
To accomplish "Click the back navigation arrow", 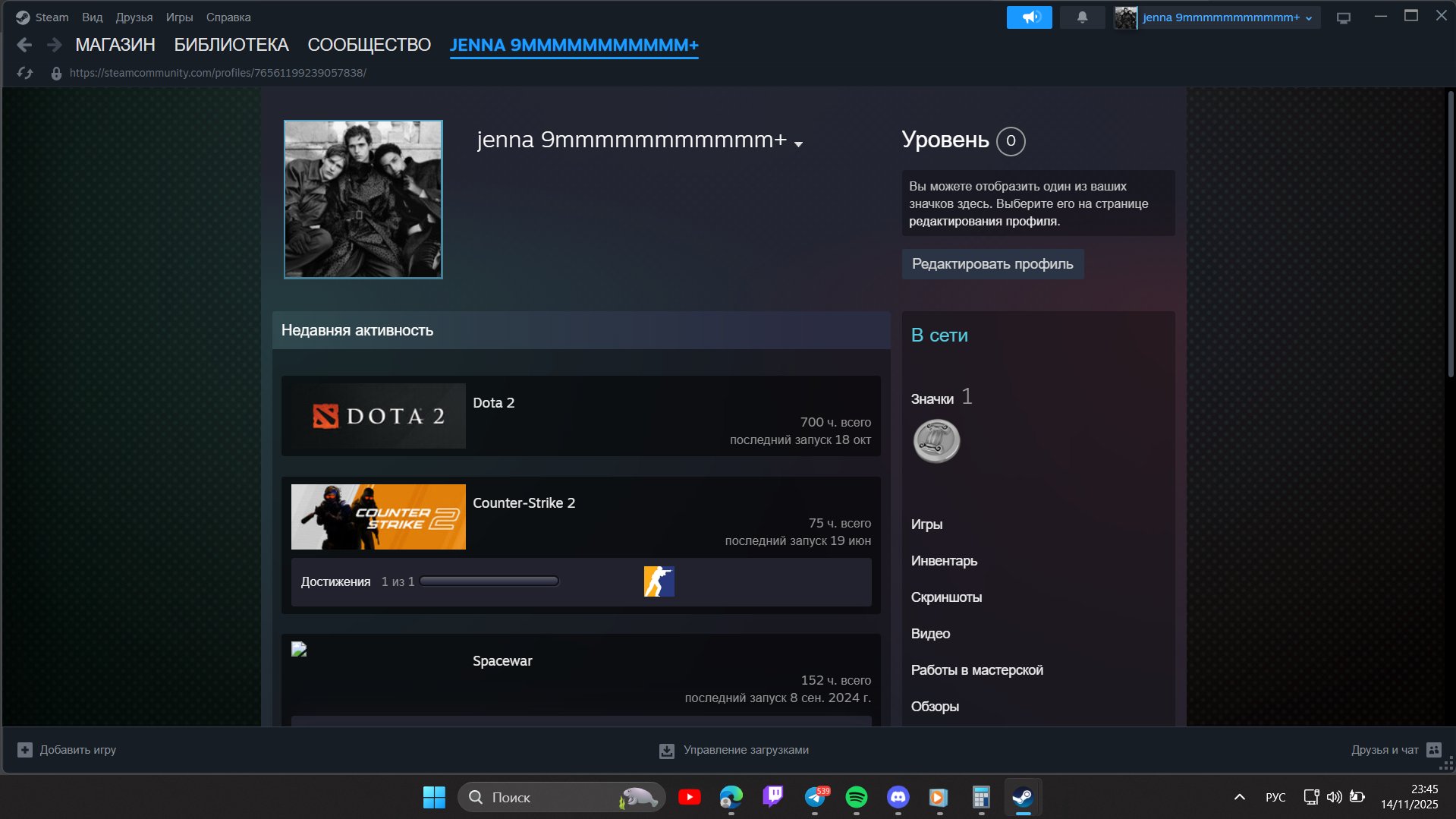I will tap(25, 45).
